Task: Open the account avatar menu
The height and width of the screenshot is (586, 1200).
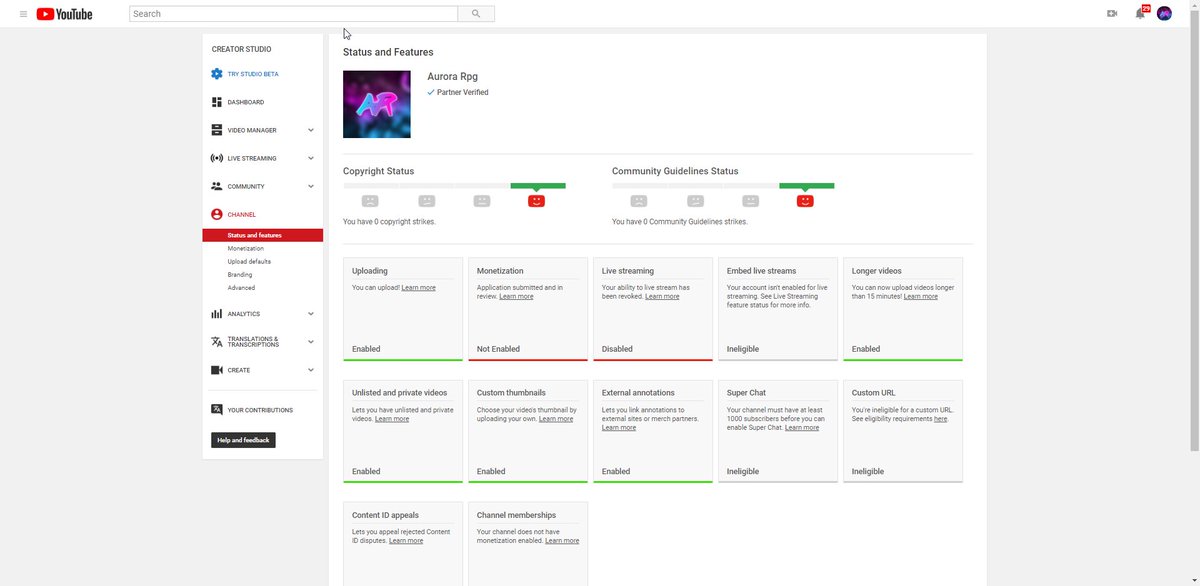Action: pyautogui.click(x=1164, y=14)
